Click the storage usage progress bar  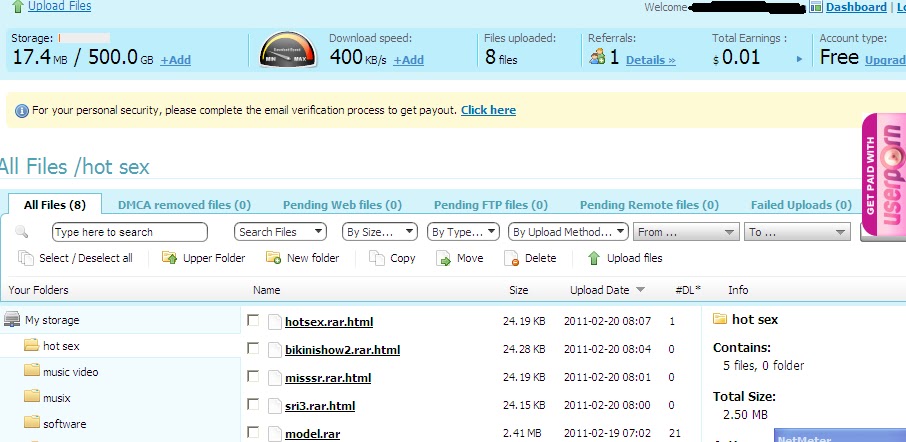tap(84, 38)
